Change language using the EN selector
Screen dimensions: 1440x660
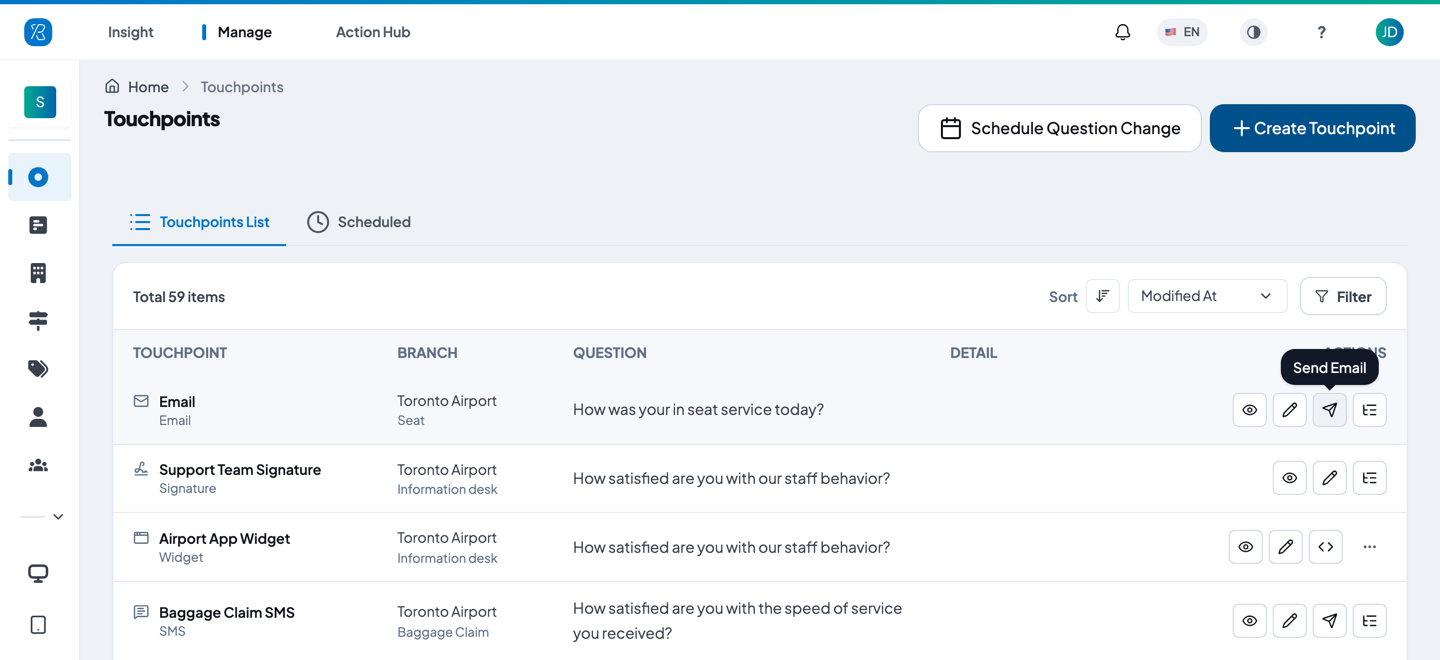point(1182,32)
